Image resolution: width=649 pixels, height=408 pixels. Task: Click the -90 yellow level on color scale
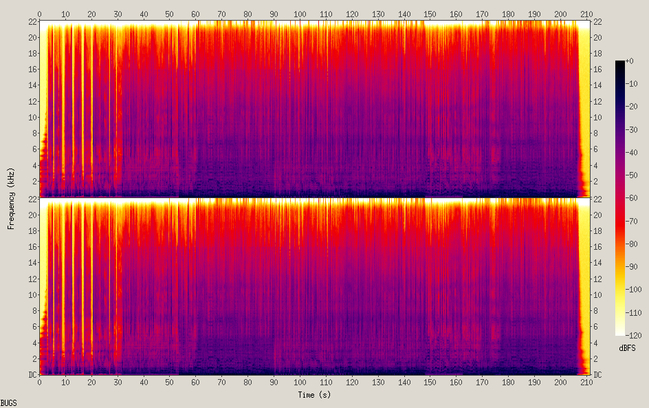[632, 267]
